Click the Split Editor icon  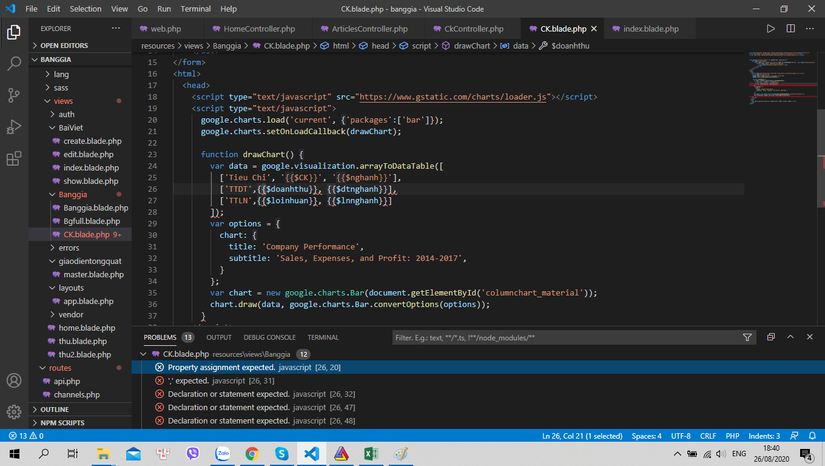coord(790,29)
